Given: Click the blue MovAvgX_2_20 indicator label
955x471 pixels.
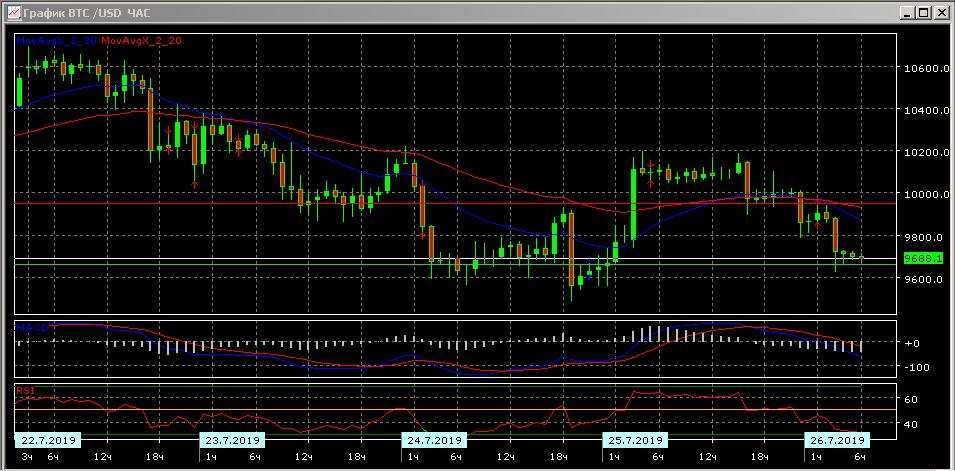Looking at the screenshot, I should [55, 40].
